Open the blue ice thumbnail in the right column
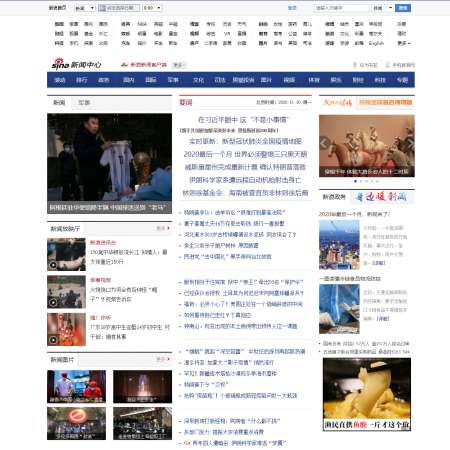Viewport: 450px width, 450px height. [339, 309]
